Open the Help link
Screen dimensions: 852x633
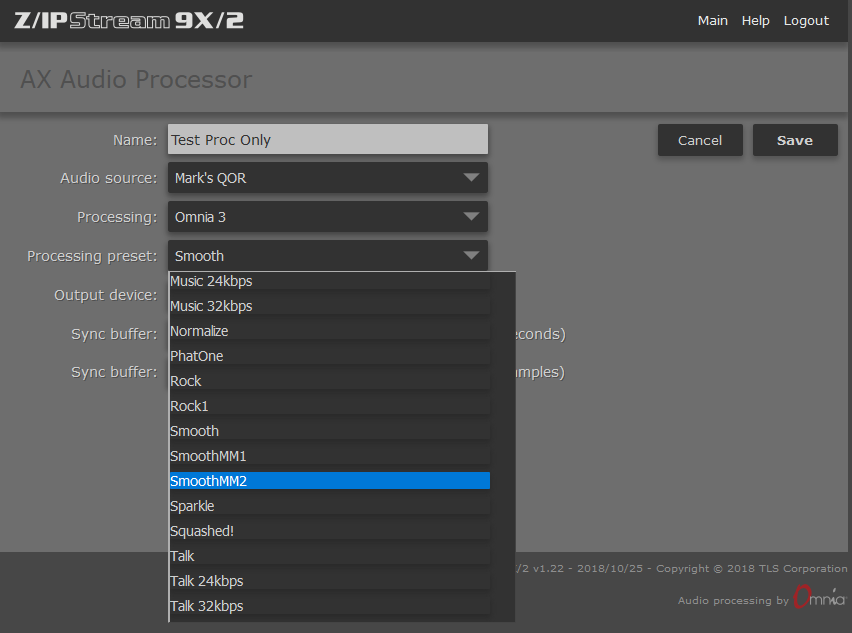tap(755, 21)
